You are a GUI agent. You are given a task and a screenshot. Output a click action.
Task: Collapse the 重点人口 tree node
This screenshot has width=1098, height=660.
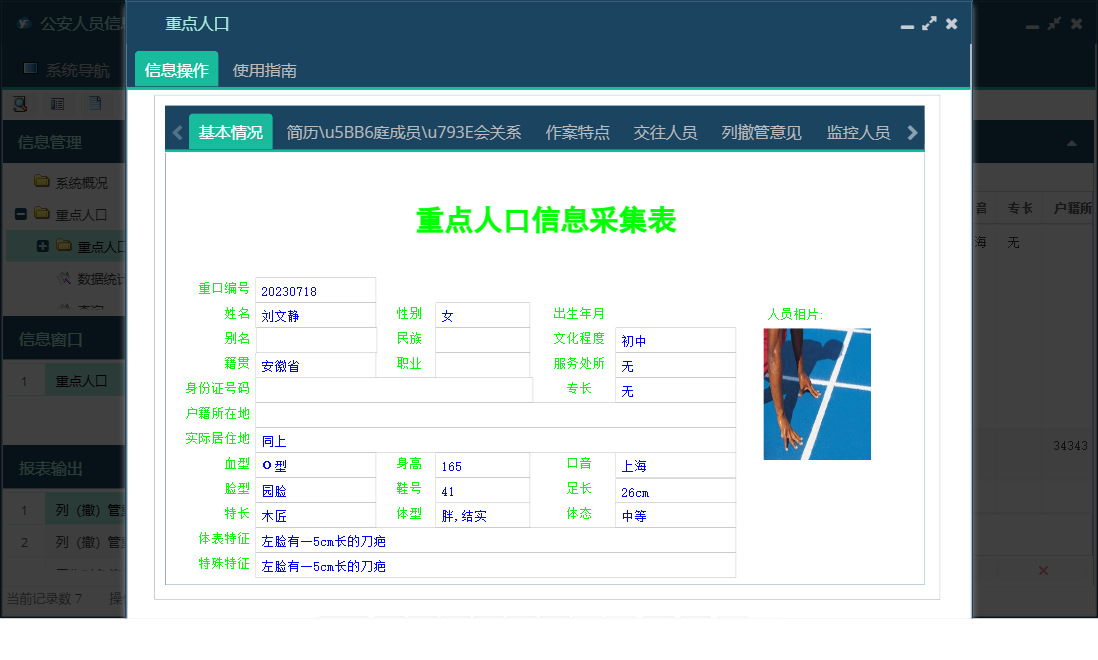pos(21,212)
